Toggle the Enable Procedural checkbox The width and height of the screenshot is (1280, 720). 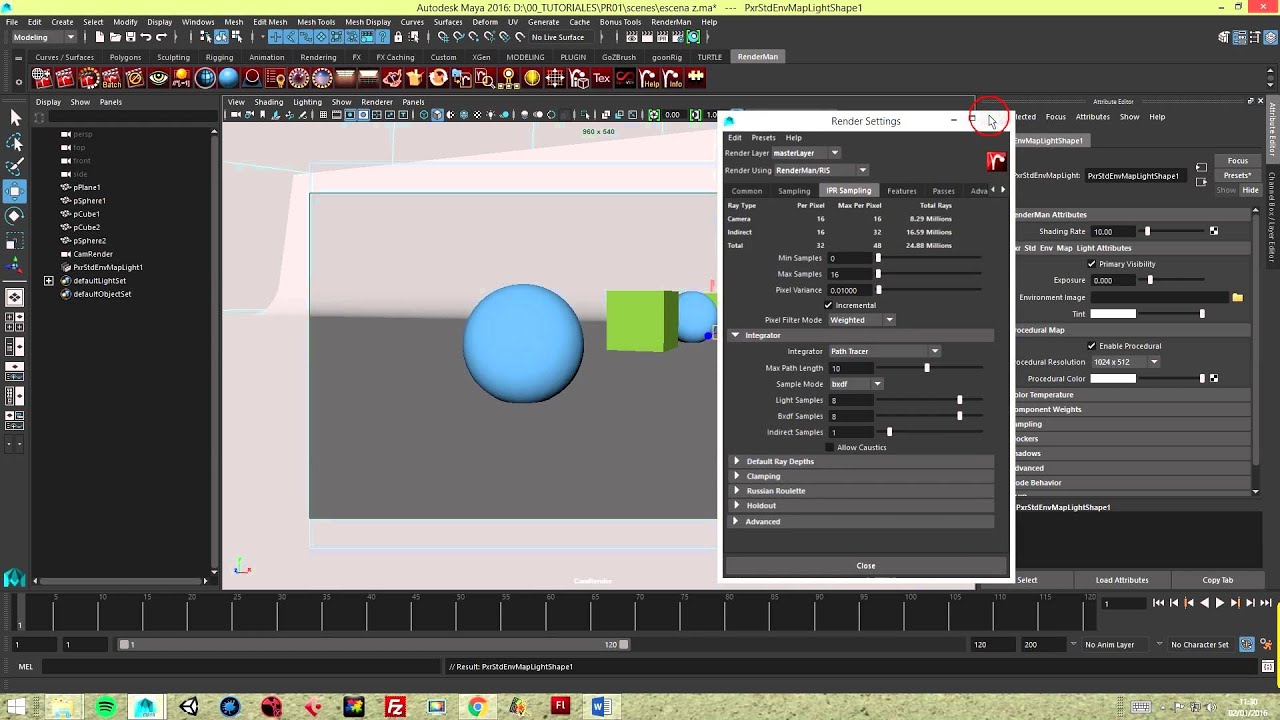click(x=1091, y=346)
